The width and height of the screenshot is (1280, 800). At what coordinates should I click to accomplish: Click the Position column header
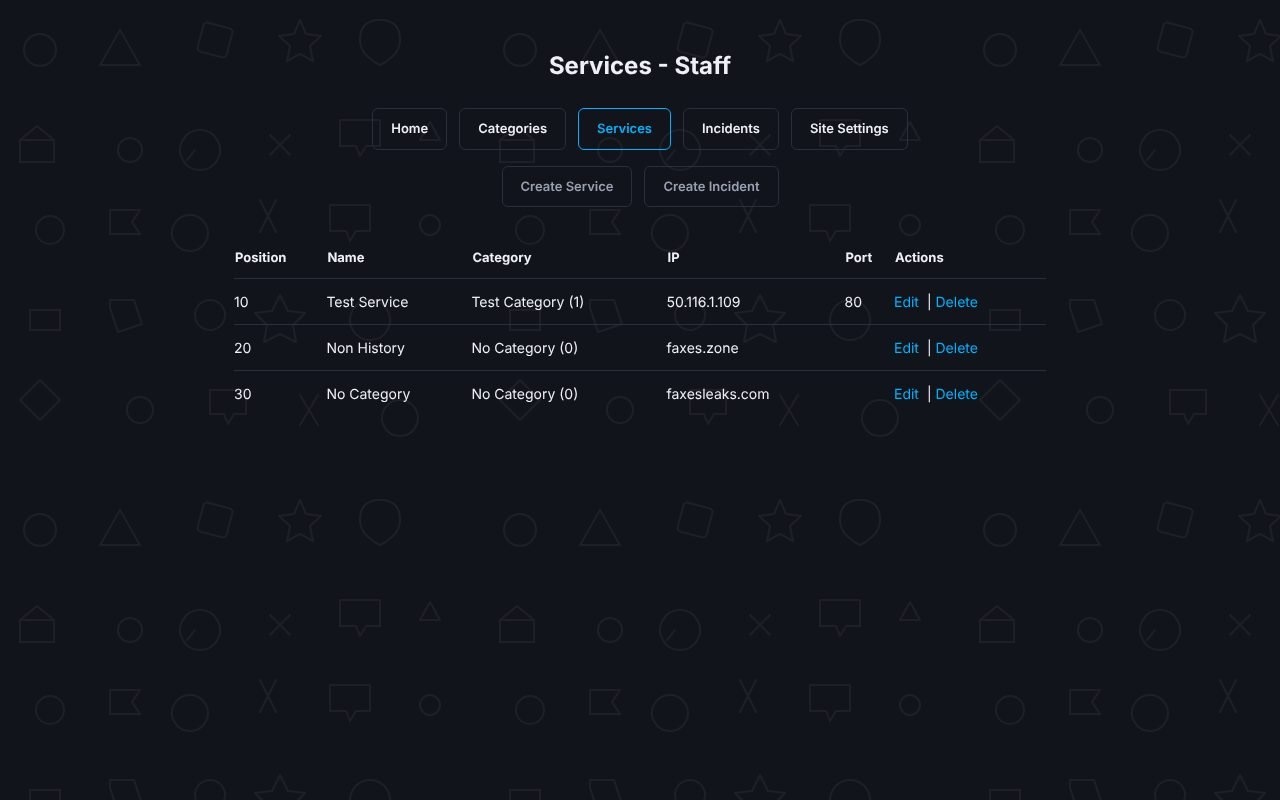click(x=260, y=257)
